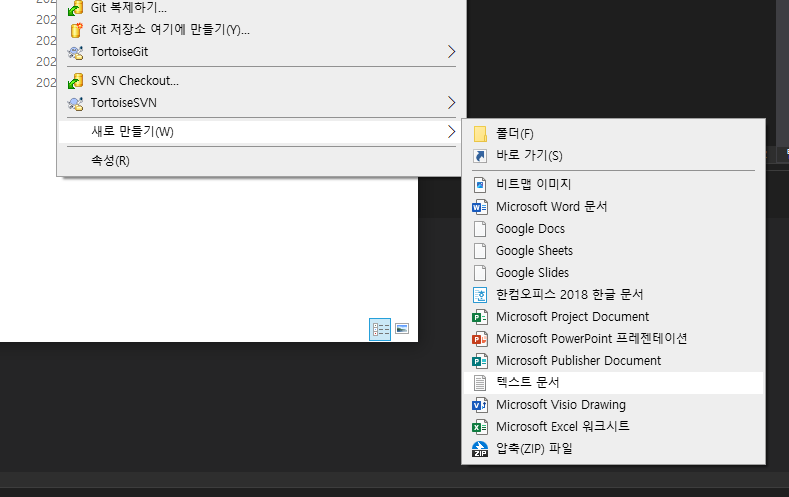Create new Microsoft Project Document

613,317
